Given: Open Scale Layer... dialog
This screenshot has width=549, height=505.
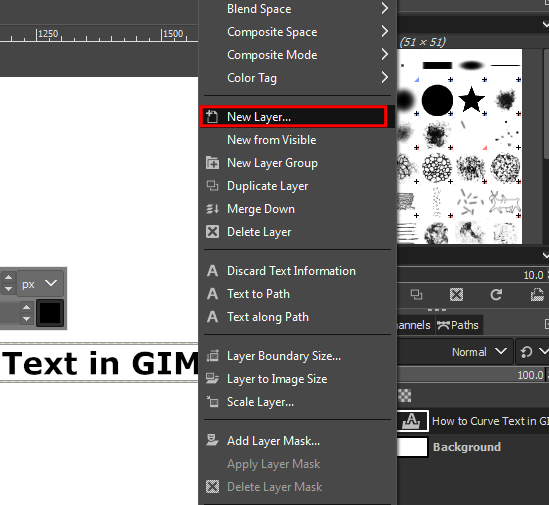Looking at the screenshot, I should (297, 402).
